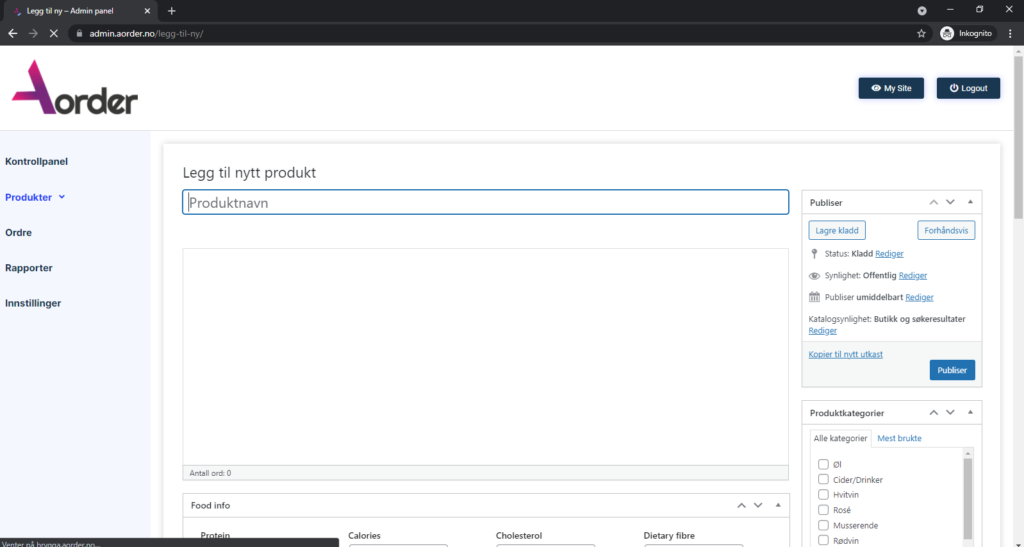Click the Inkognito profile icon

click(x=947, y=33)
